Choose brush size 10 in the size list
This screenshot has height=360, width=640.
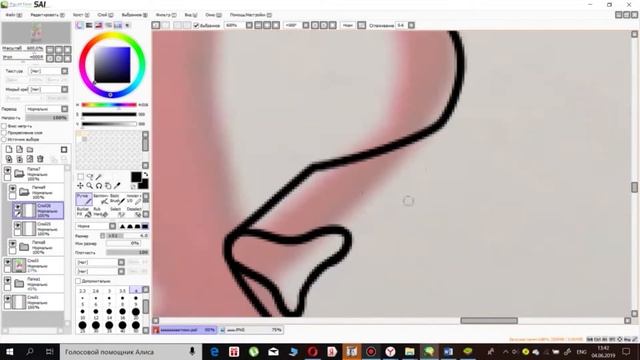(82, 313)
